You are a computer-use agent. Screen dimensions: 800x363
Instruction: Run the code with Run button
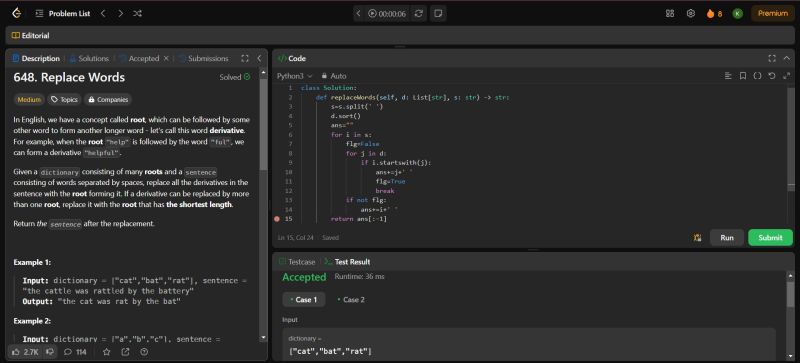727,237
